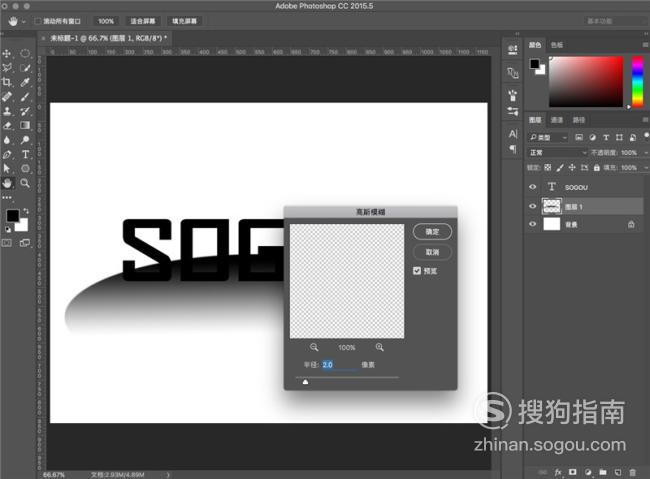Viewport: 650px width, 479px height.
Task: Zoom out in Gaussian Blur preview
Action: [314, 347]
